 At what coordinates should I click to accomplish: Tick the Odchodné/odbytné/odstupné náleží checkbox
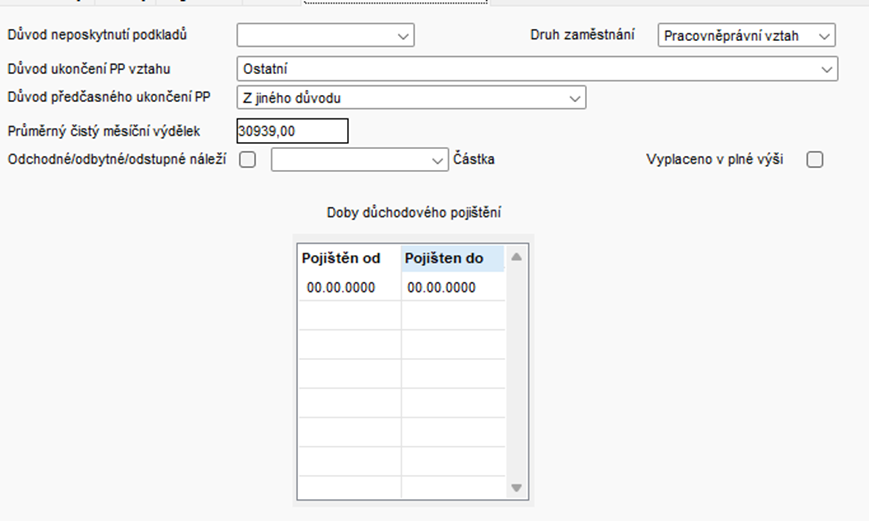pos(247,160)
